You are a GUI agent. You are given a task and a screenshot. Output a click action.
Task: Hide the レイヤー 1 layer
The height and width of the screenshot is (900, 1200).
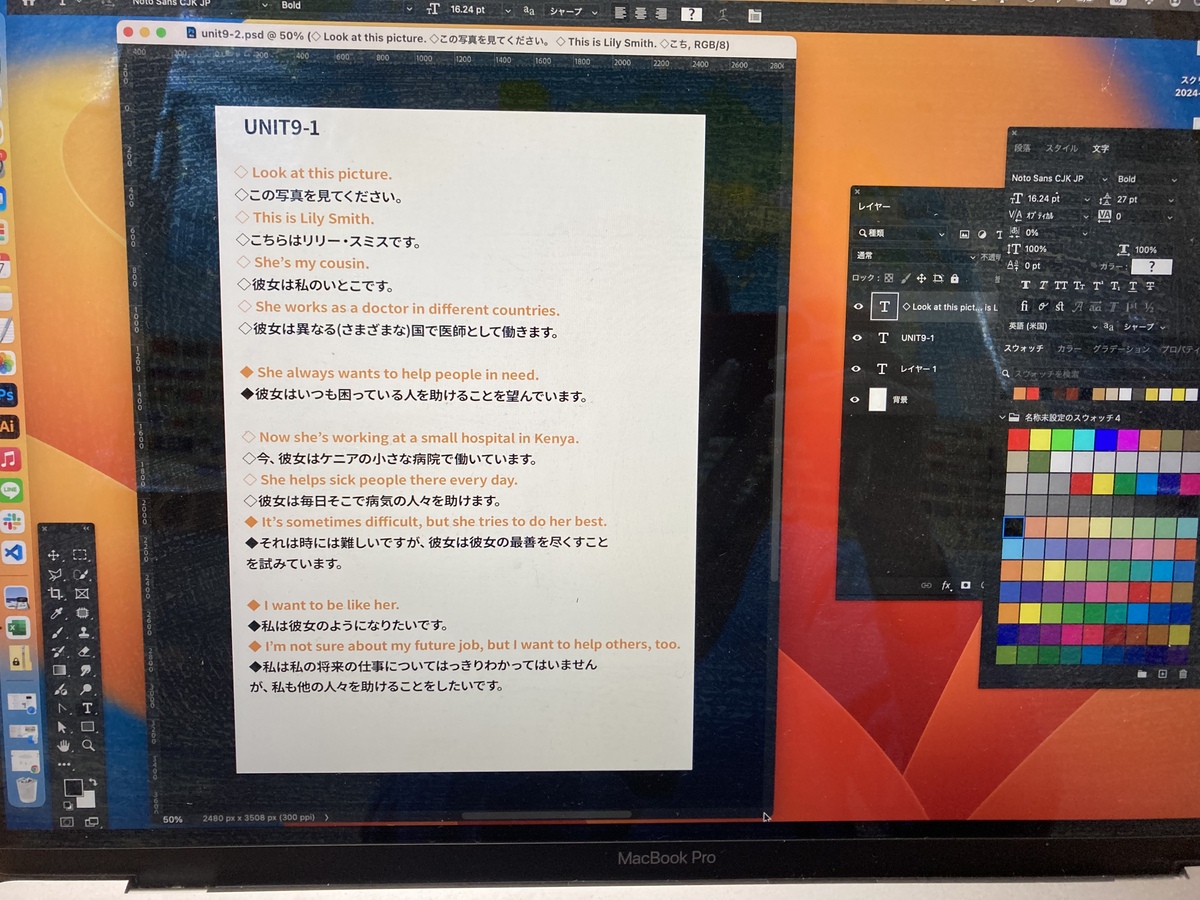(856, 369)
